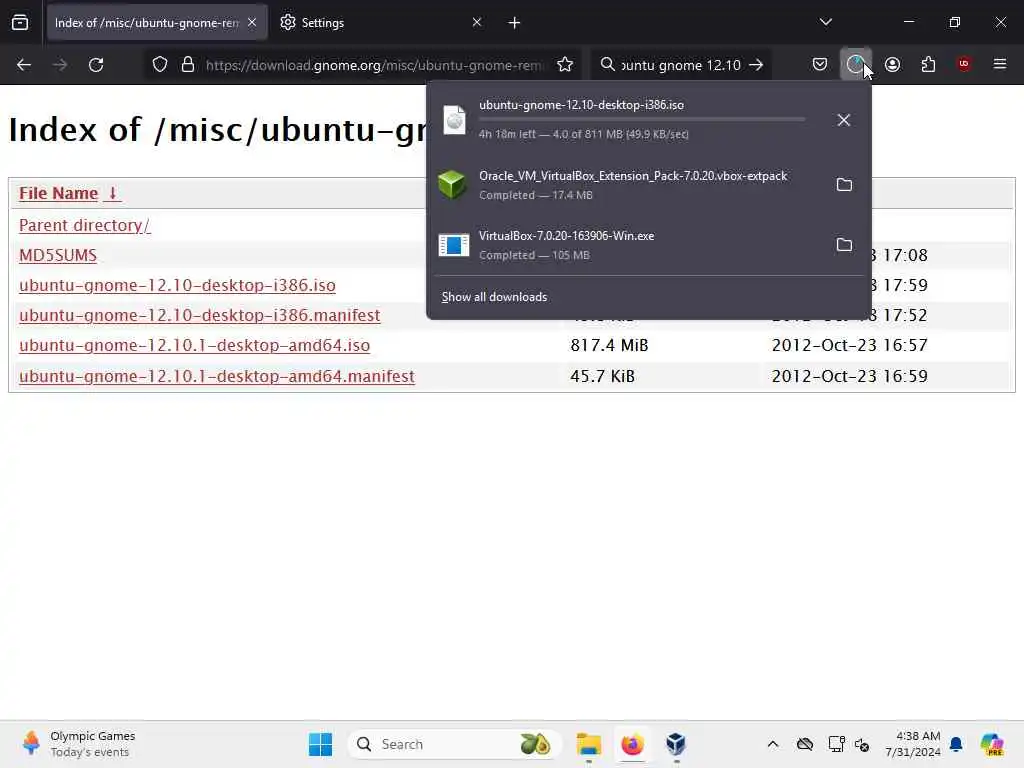Open Parent directory link

click(84, 225)
